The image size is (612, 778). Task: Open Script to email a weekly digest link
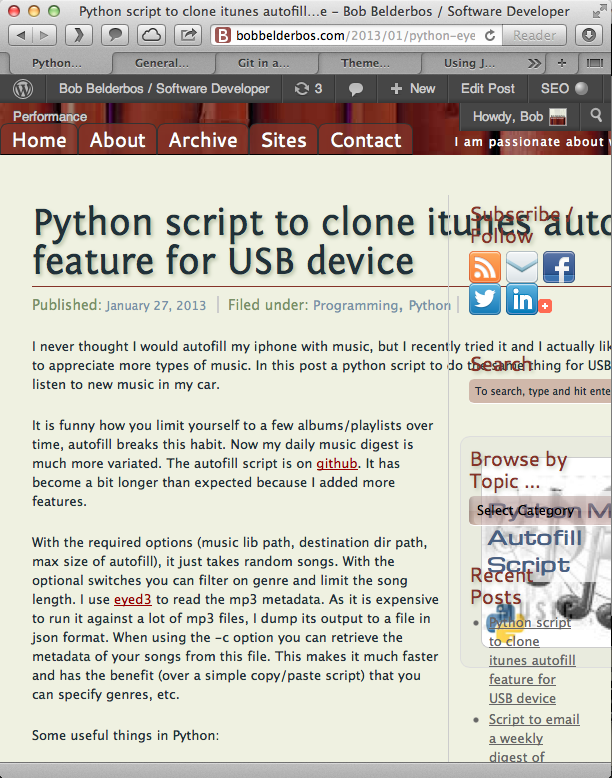(534, 738)
